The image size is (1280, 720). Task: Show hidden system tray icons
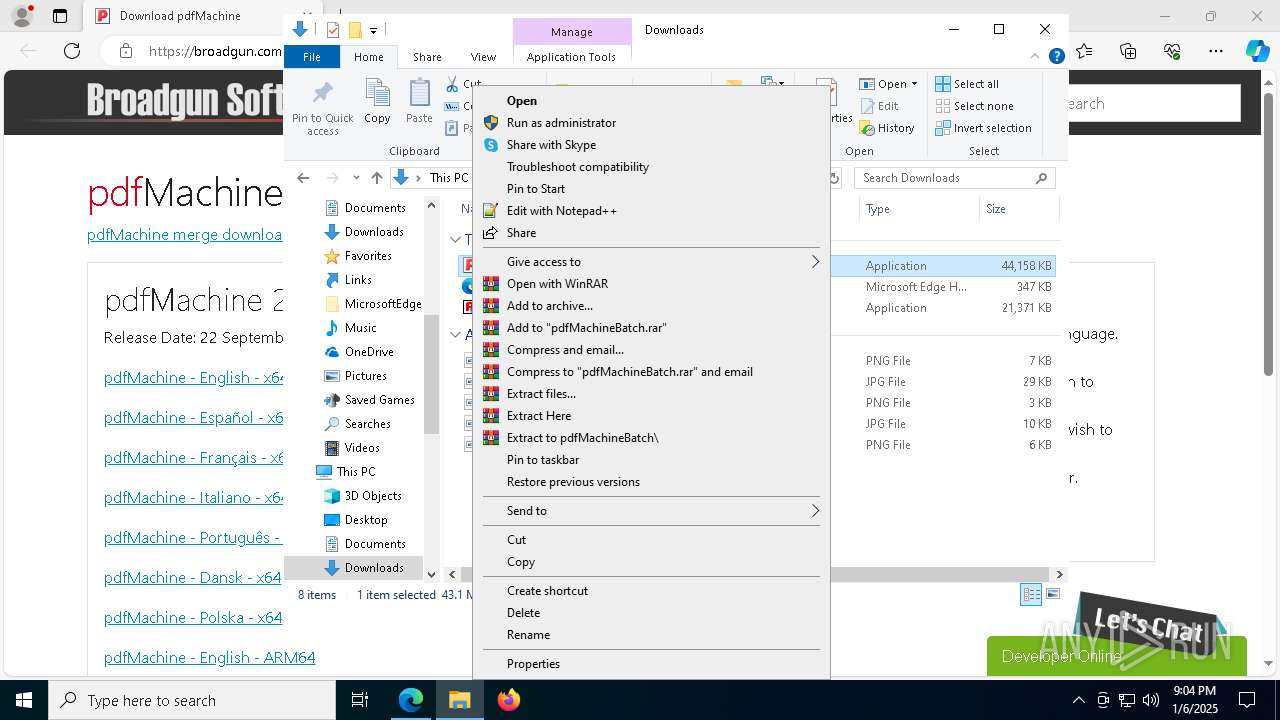[1078, 700]
